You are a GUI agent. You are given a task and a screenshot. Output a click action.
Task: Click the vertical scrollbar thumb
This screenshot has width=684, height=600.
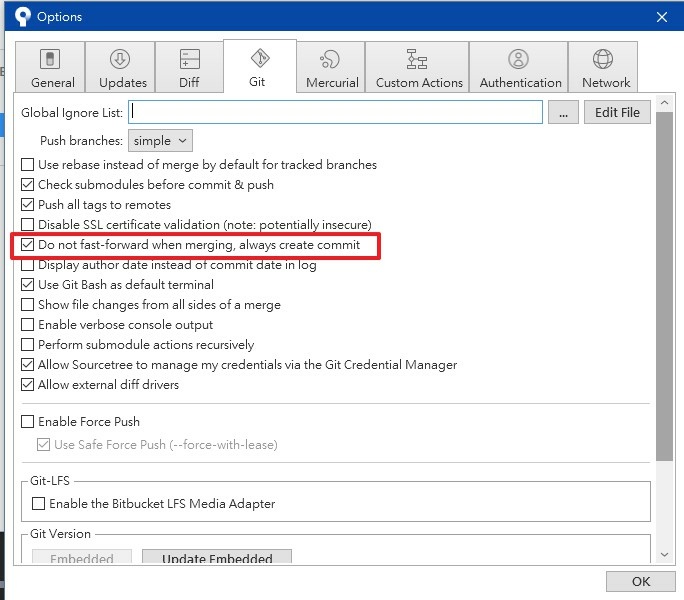pyautogui.click(x=664, y=286)
